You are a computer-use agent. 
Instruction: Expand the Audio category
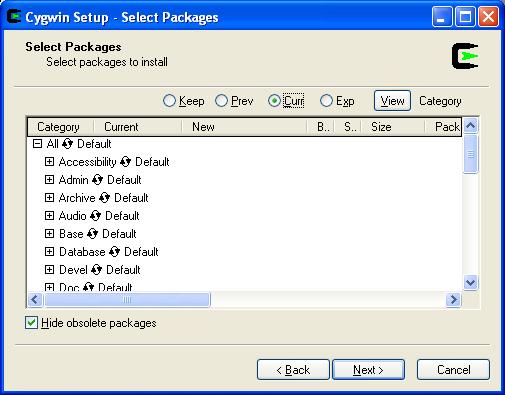(49, 216)
